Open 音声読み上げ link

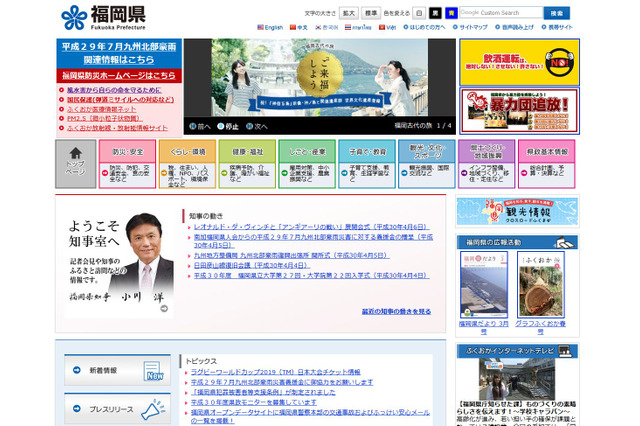[x=514, y=27]
